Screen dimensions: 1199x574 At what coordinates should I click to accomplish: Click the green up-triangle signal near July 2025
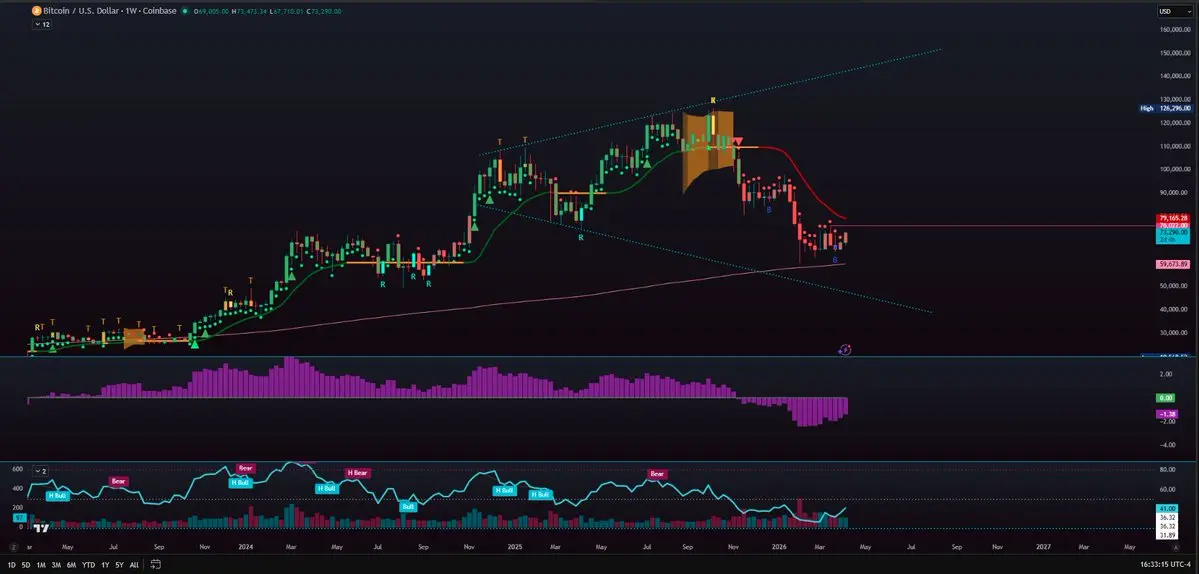tap(648, 162)
